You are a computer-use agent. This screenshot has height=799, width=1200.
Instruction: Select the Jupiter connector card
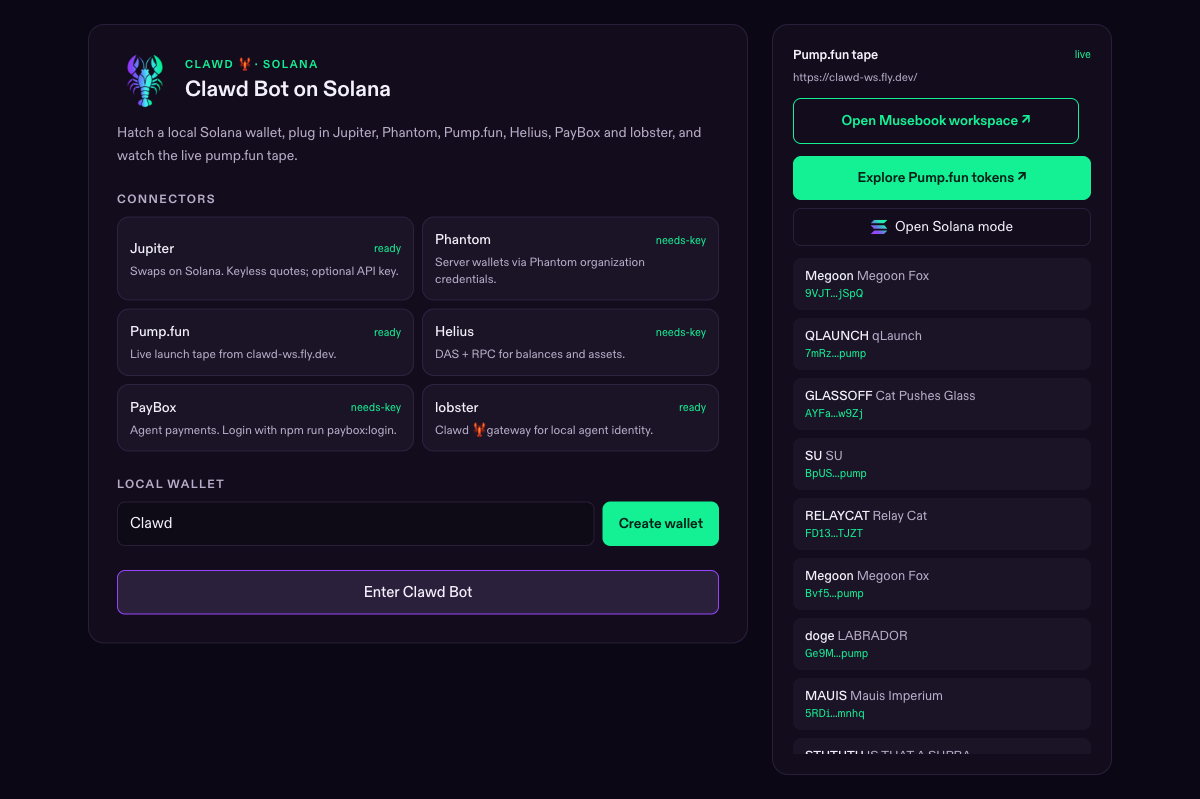[x=265, y=259]
